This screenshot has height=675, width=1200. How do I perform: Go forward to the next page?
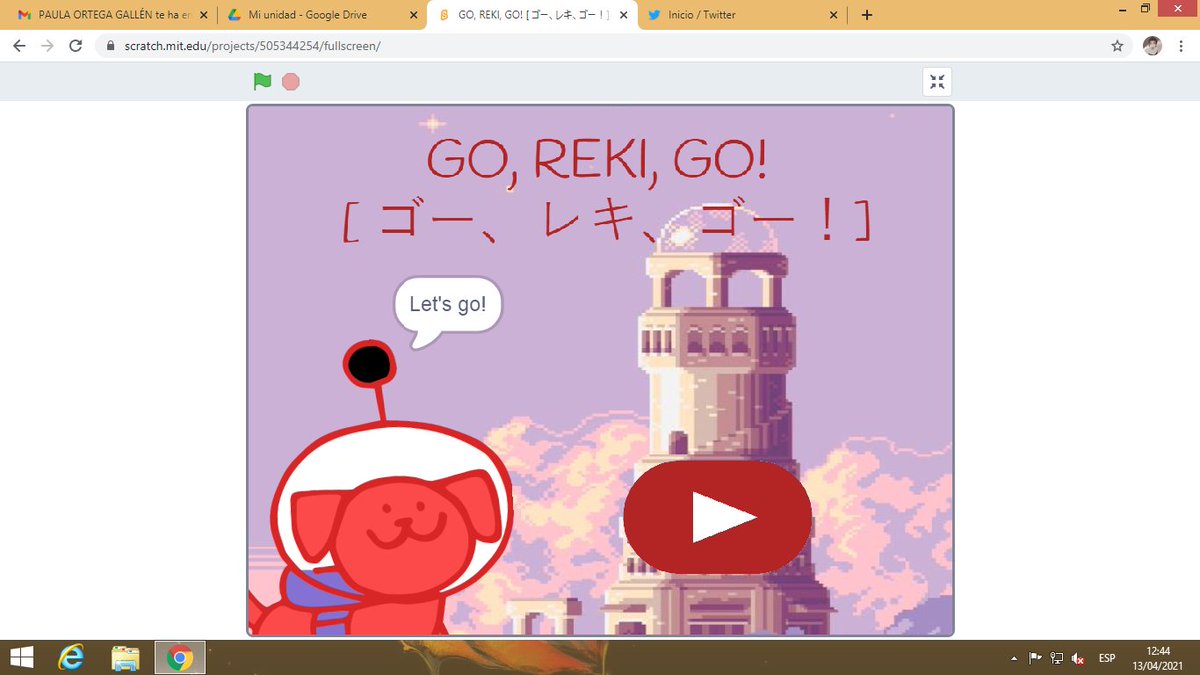coord(47,46)
